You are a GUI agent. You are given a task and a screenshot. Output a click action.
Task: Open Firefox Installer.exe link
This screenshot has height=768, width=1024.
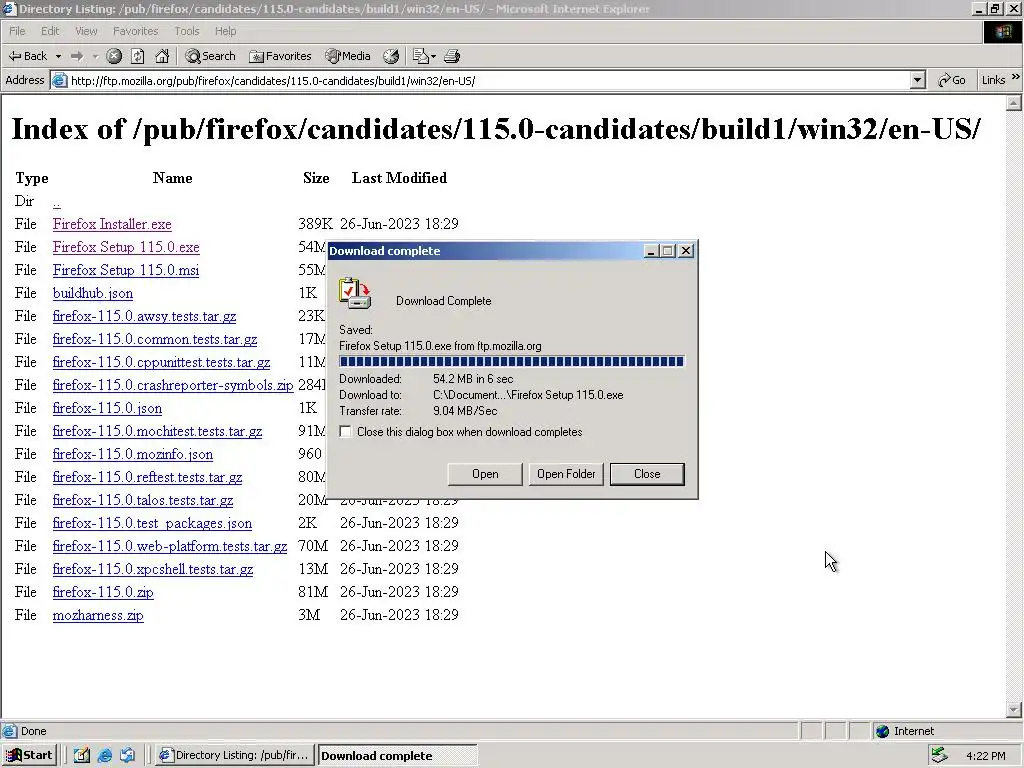click(112, 225)
